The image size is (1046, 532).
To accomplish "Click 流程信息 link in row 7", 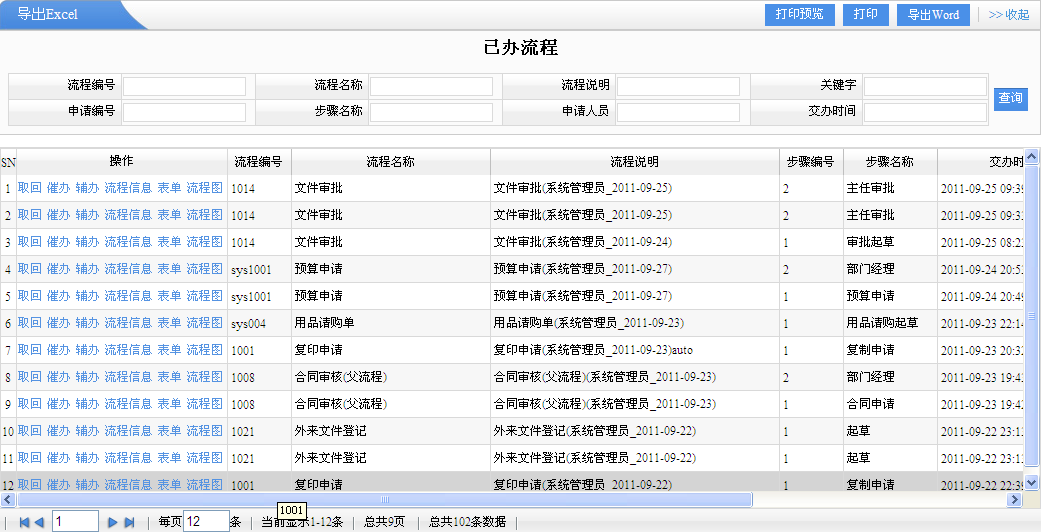I will click(x=128, y=350).
